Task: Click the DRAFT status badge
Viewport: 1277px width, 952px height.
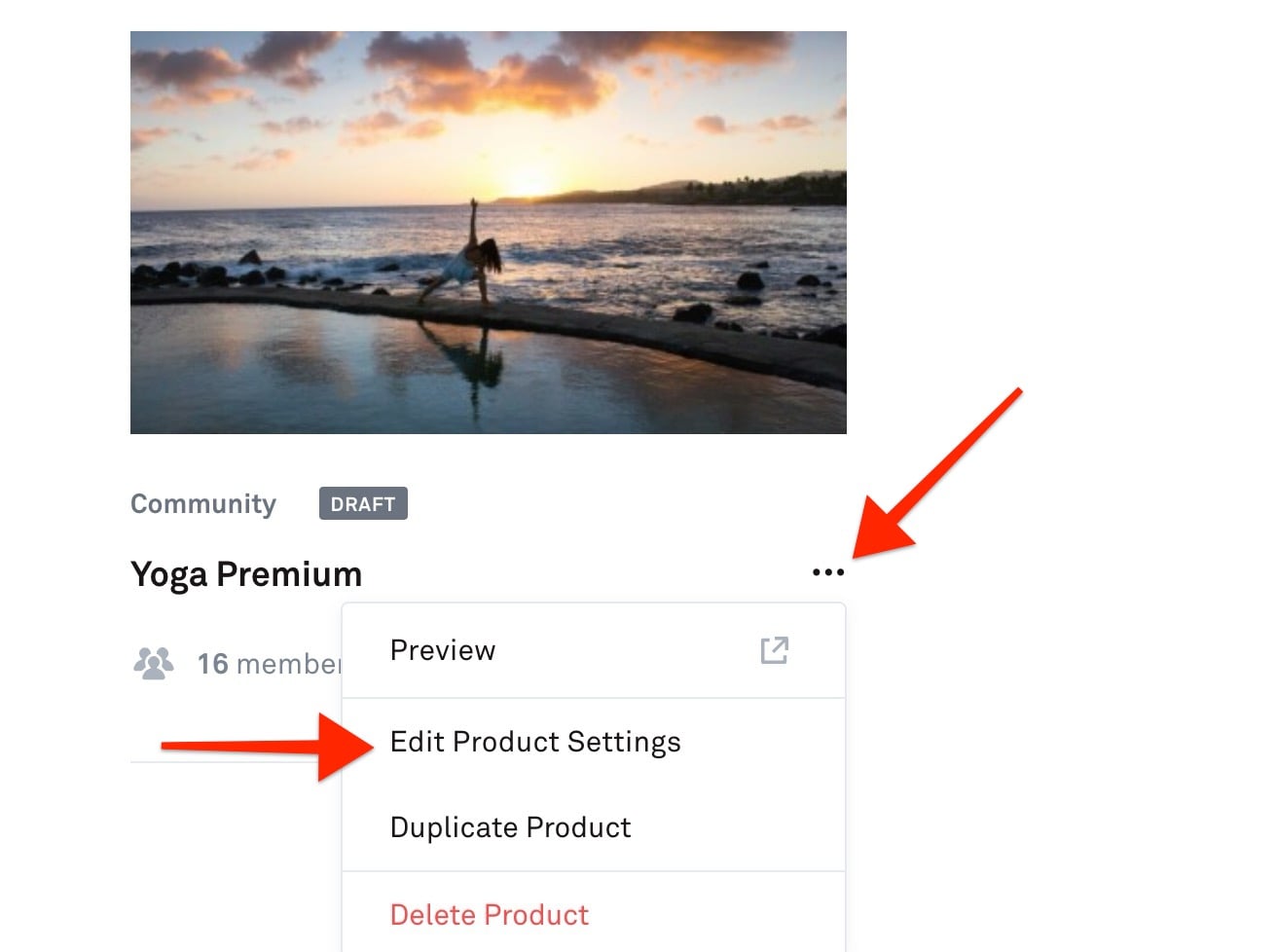Action: (x=363, y=504)
